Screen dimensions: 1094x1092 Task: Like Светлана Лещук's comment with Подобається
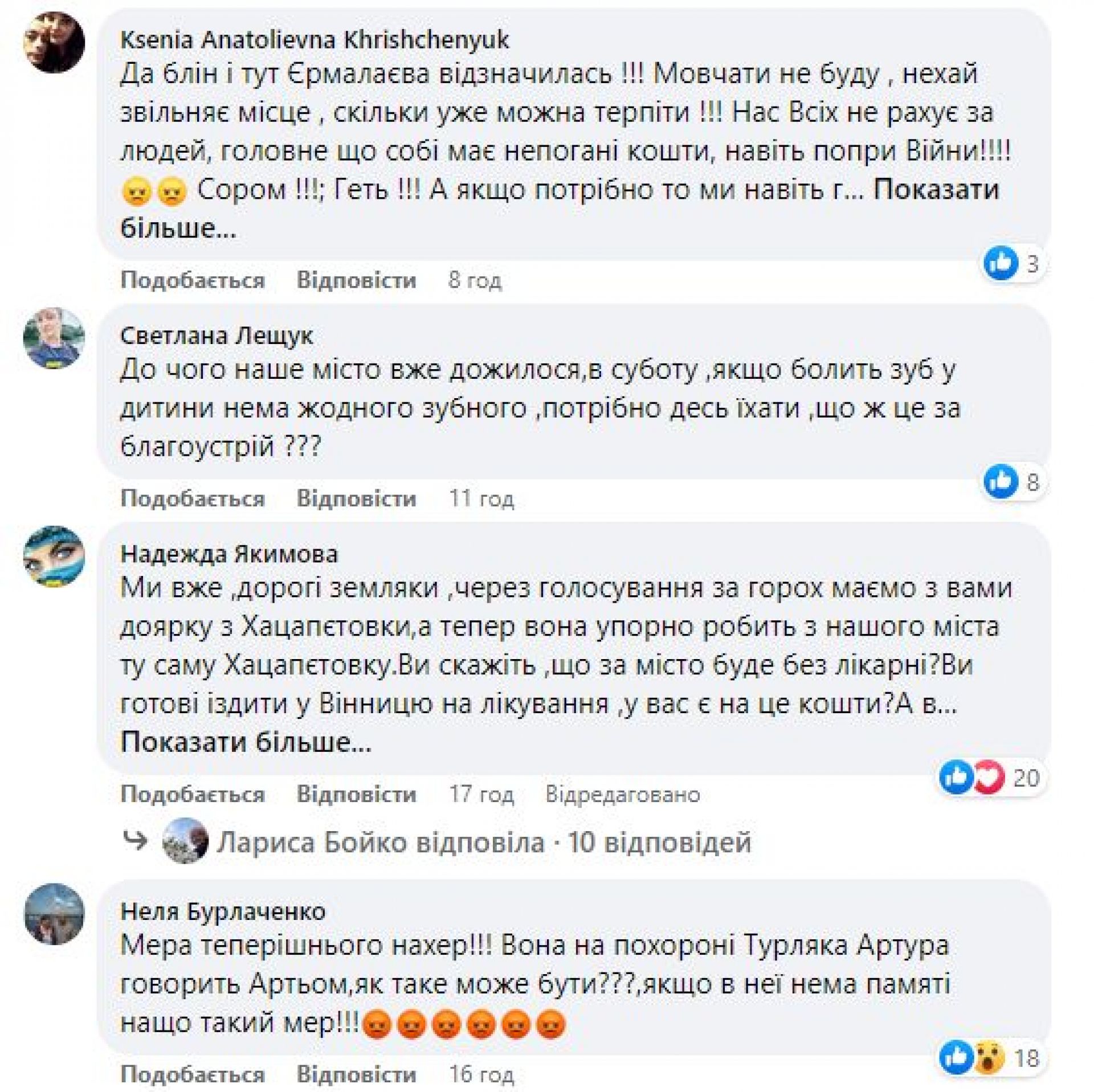pos(193,499)
